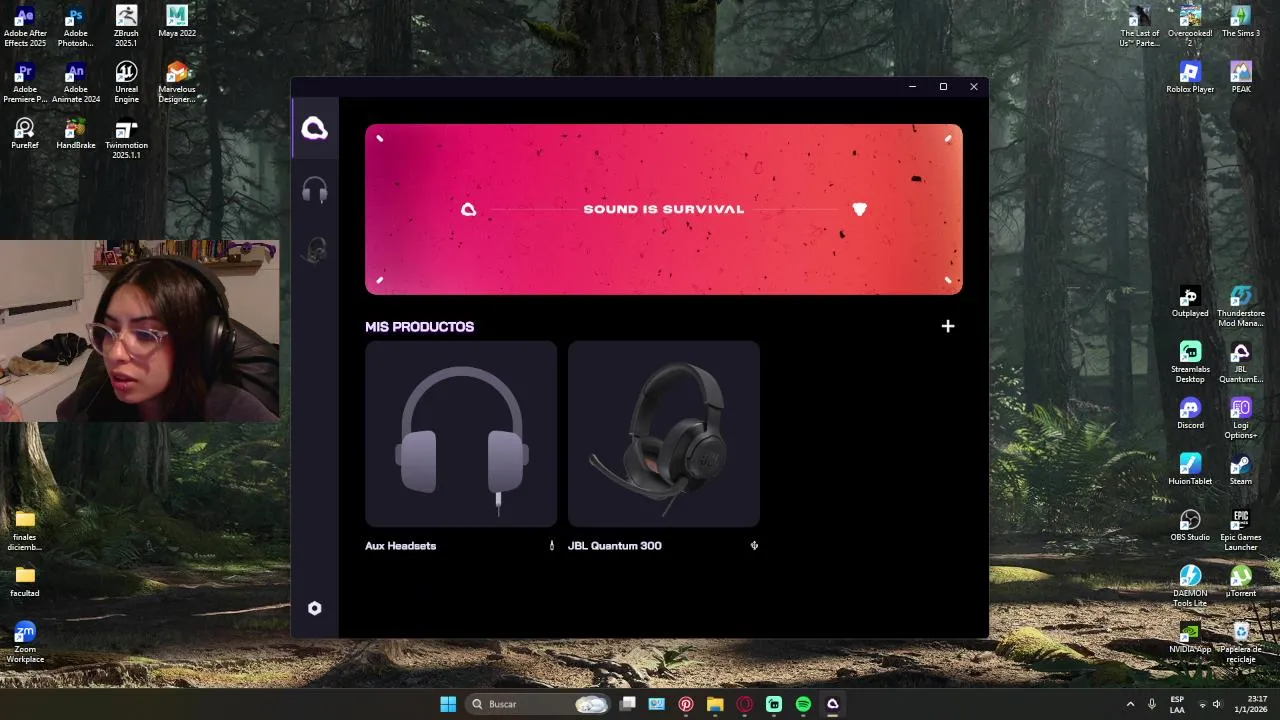Select Thunderstore Mod Manager desktop icon
This screenshot has height=720, width=1280.
(x=1241, y=307)
